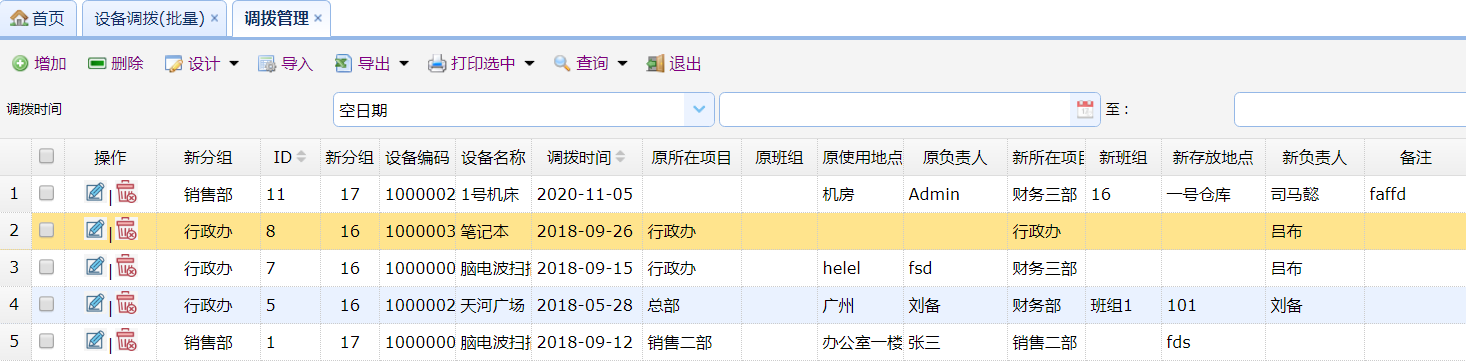This screenshot has height=364, width=1466.
Task: Open the 导出 export dropdown menu
Action: click(372, 64)
